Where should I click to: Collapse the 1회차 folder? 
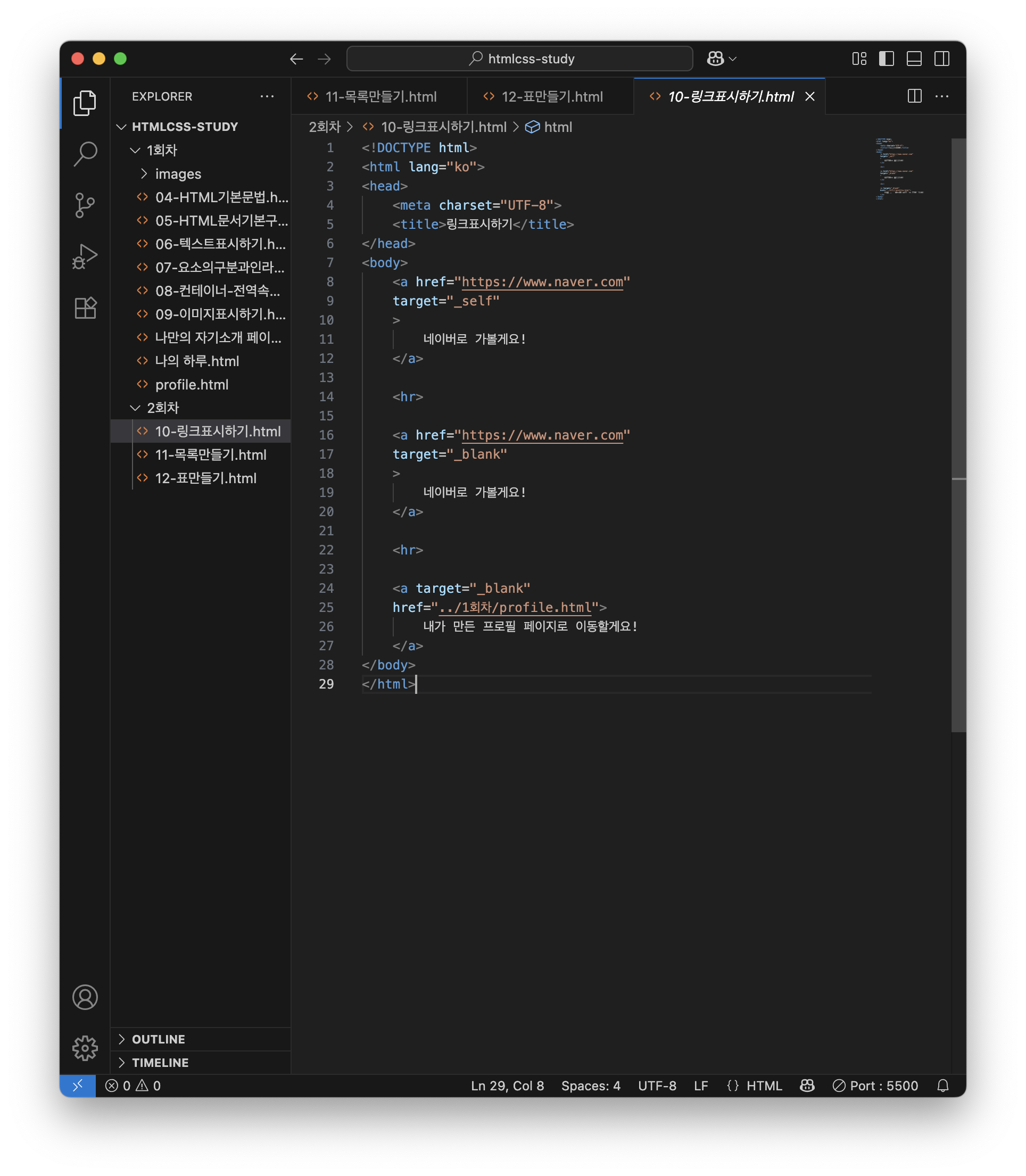pos(161,150)
